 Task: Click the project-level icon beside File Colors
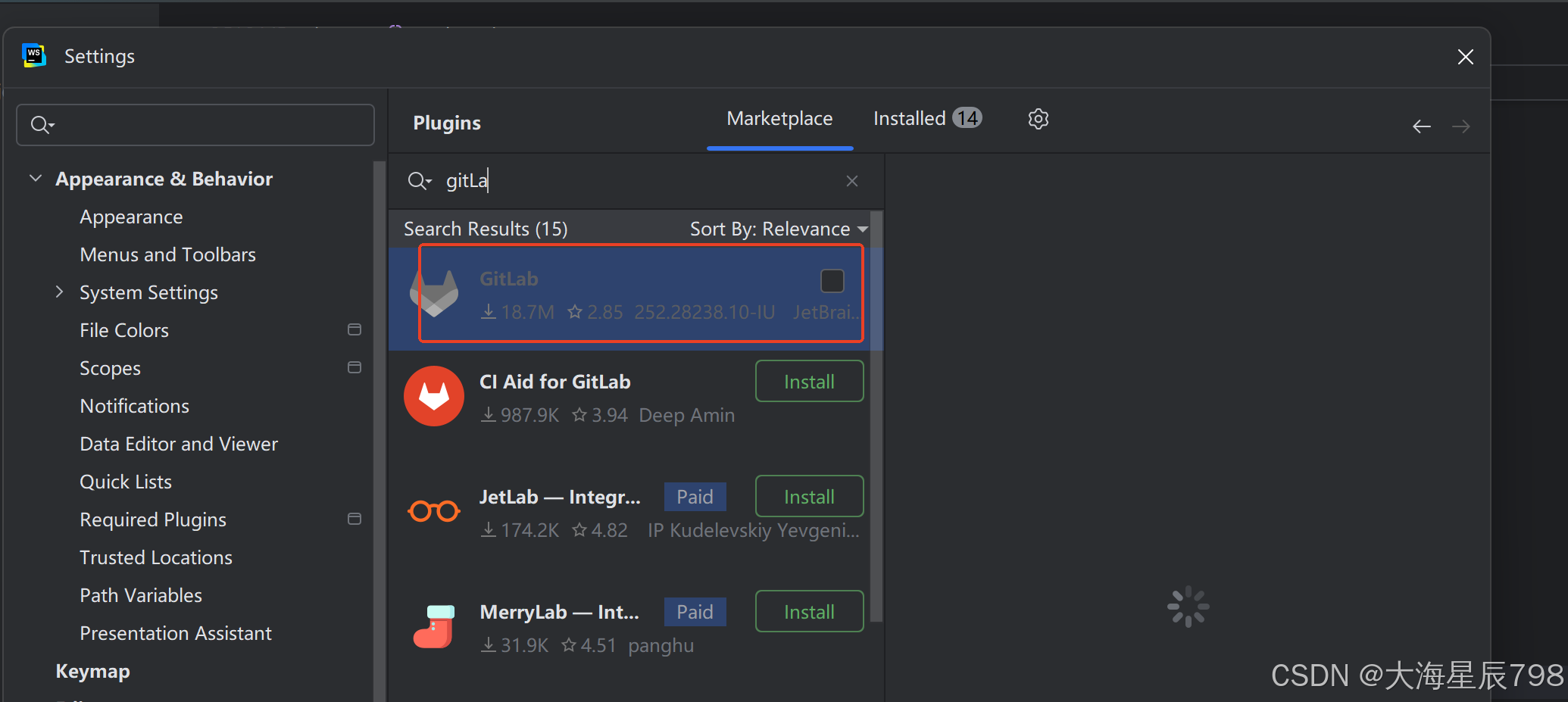pos(354,329)
